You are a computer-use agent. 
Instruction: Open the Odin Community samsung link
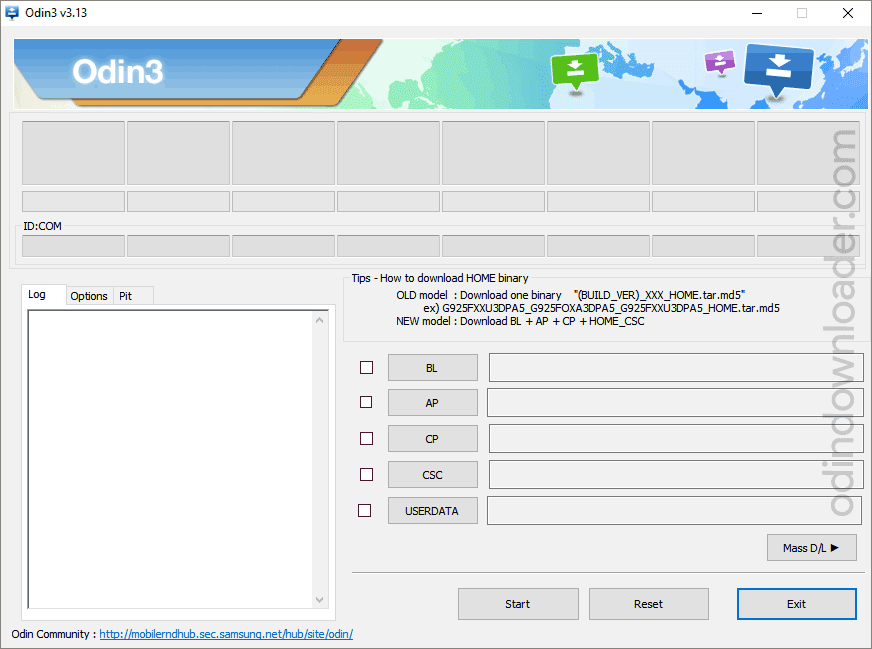coord(226,634)
